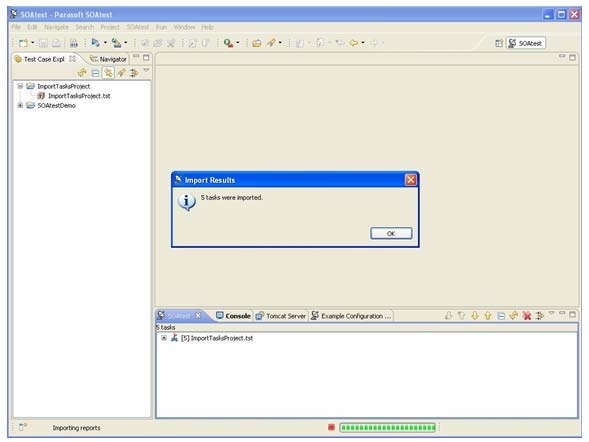The image size is (589, 442).
Task: Click Refresh icon in tasks view toolbar
Action: (x=513, y=316)
